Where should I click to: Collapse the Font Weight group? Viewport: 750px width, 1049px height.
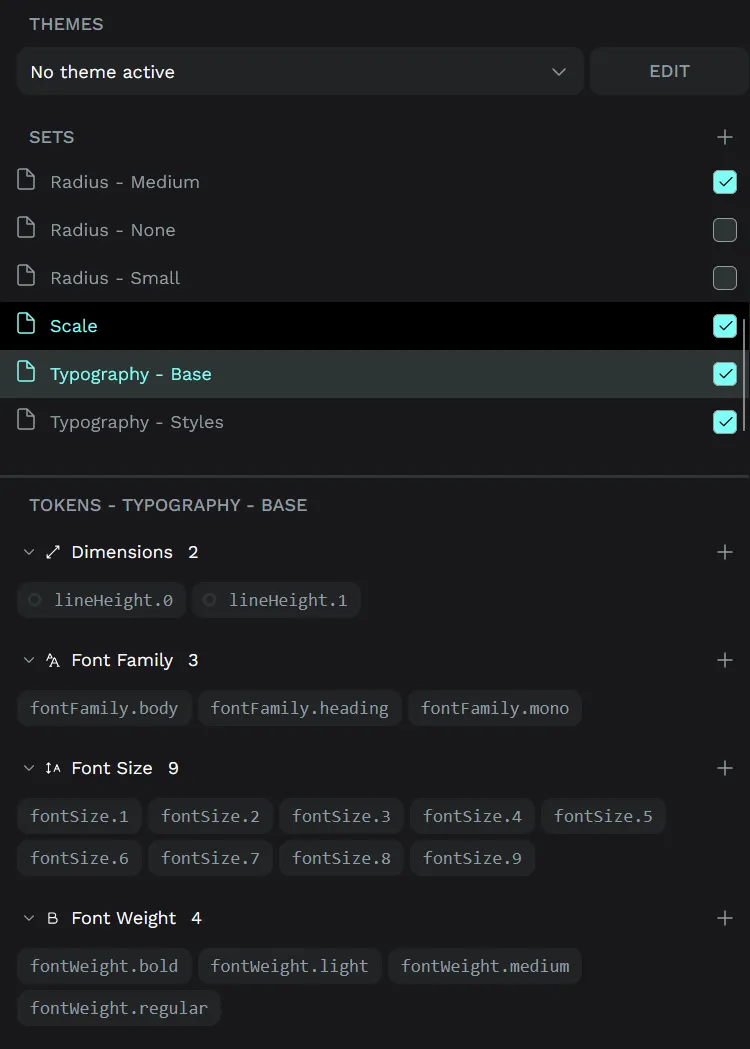coord(28,917)
